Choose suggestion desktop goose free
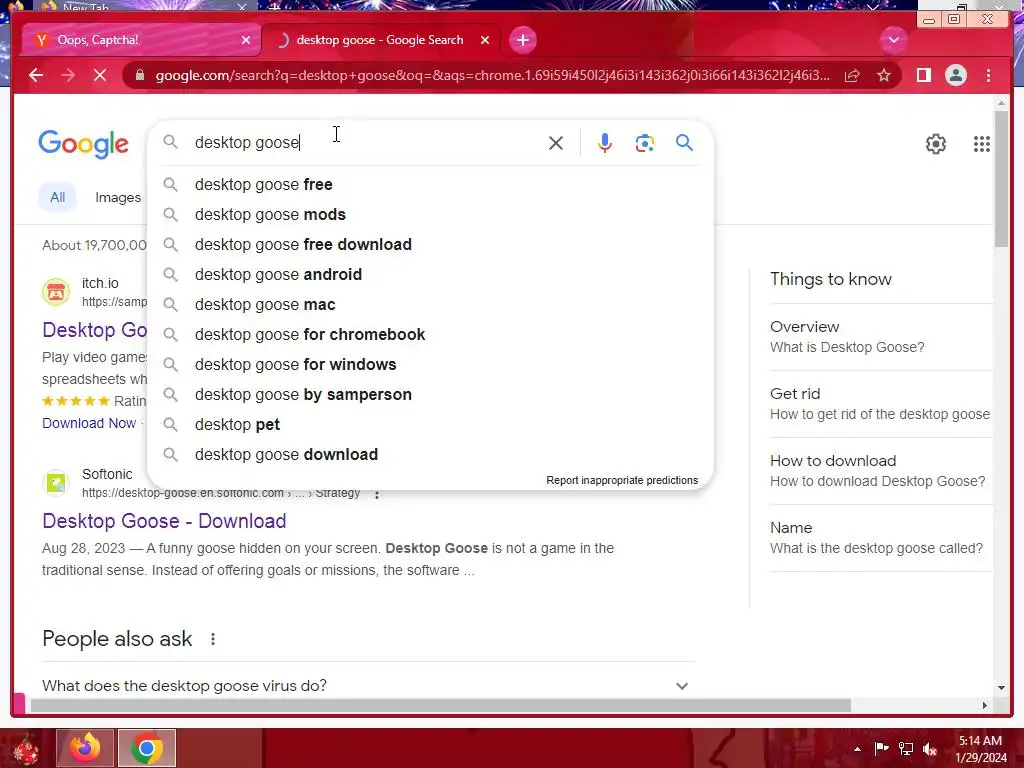Image resolution: width=1024 pixels, height=768 pixels. click(x=431, y=185)
